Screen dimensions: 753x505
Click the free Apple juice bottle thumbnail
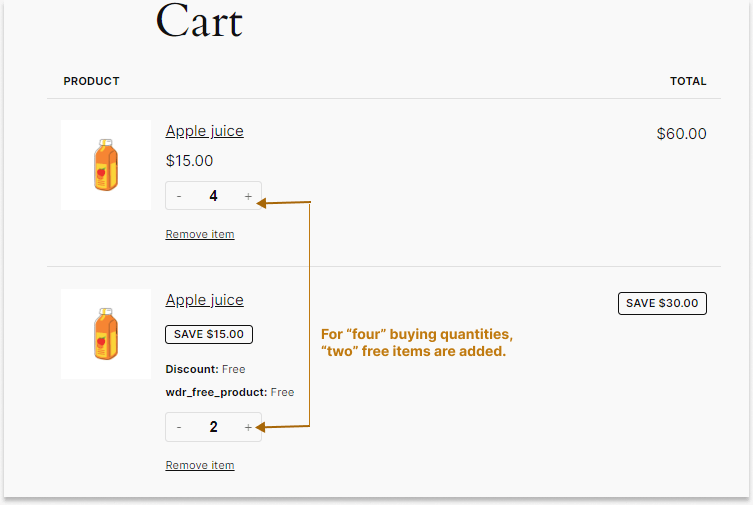coord(106,334)
